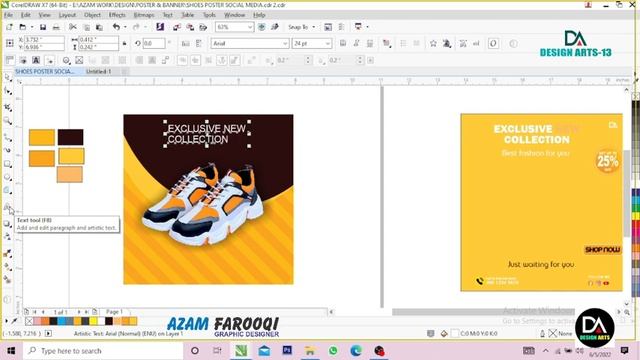Click the Undo arrow icon
Image resolution: width=640 pixels, height=360 pixels.
116,27
